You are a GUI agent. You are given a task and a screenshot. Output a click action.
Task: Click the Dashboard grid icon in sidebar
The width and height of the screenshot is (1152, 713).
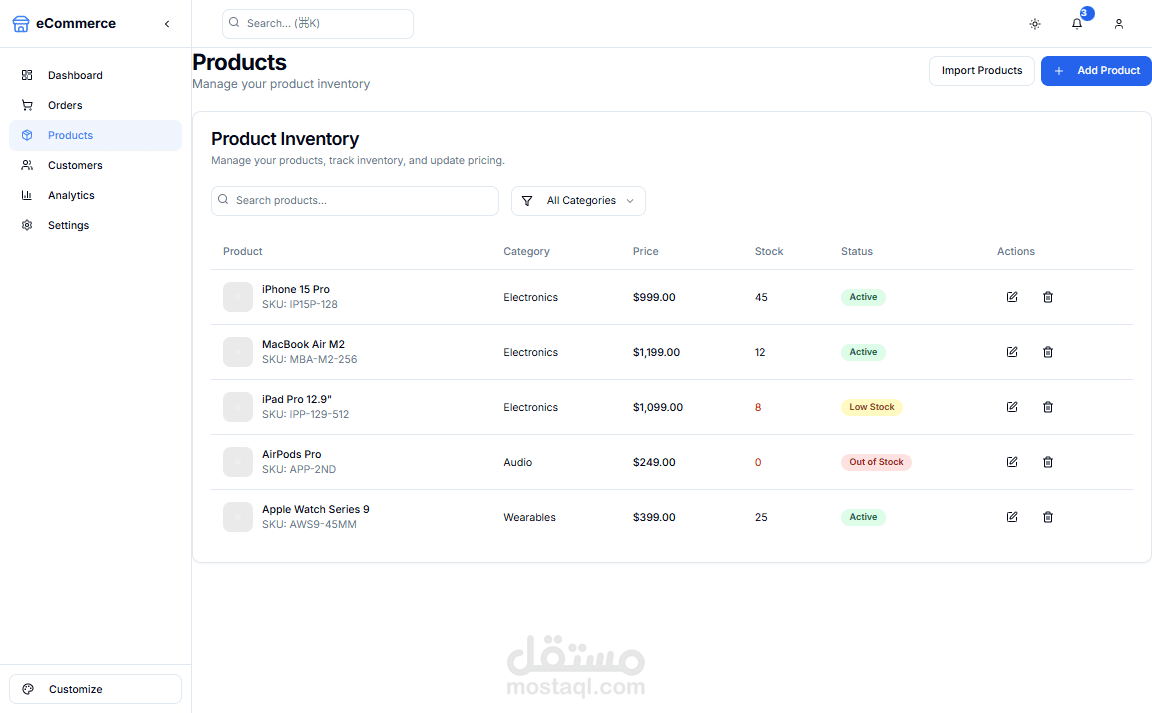coord(27,75)
